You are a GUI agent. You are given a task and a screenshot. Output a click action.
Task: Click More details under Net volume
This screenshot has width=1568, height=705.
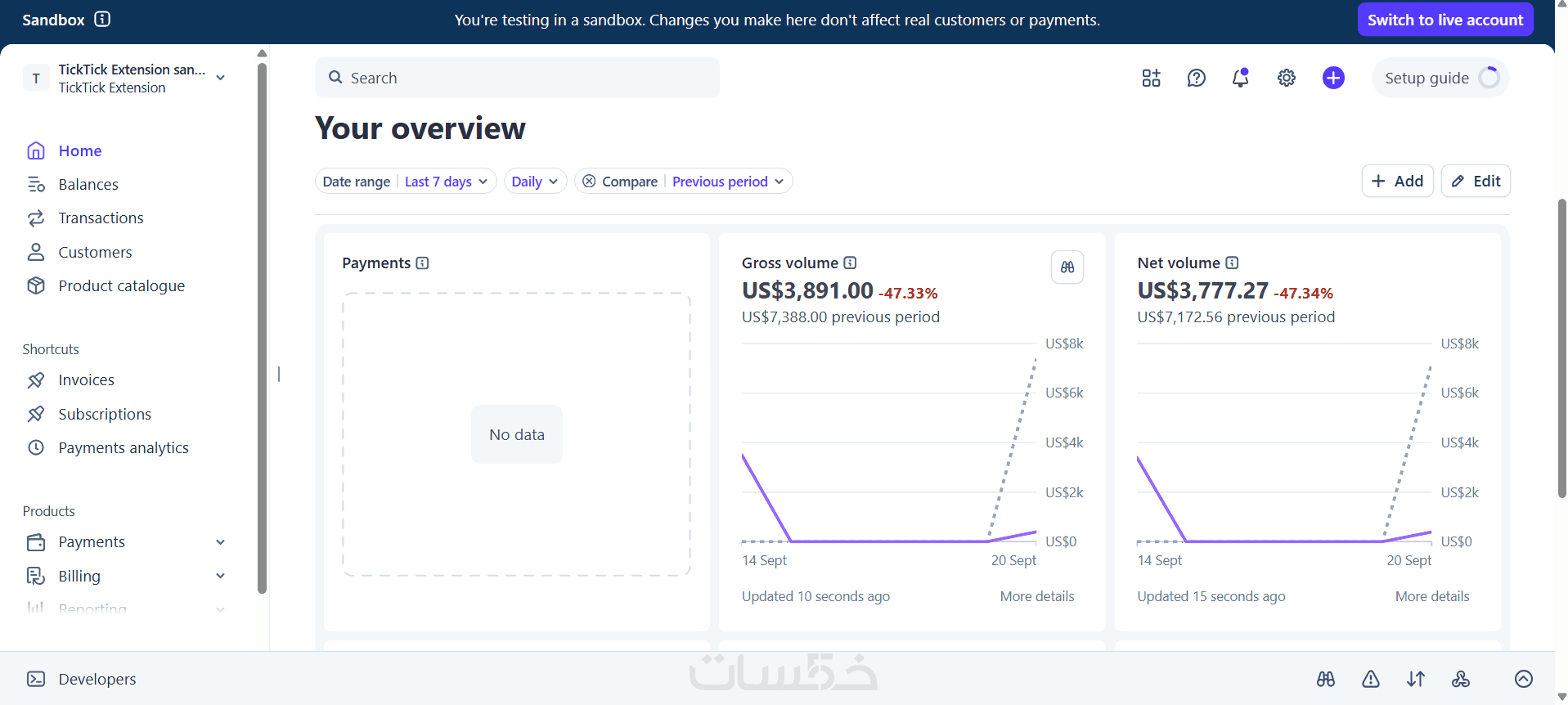click(1432, 596)
